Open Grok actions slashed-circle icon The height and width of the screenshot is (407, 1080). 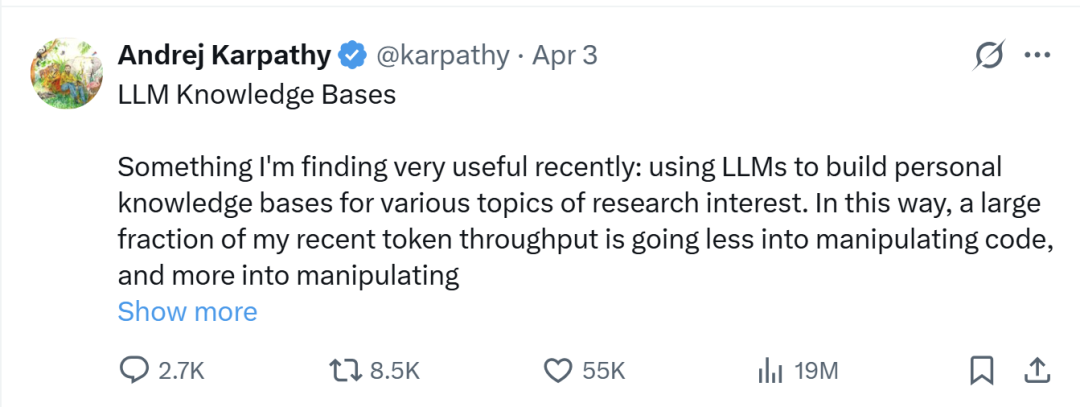point(988,56)
